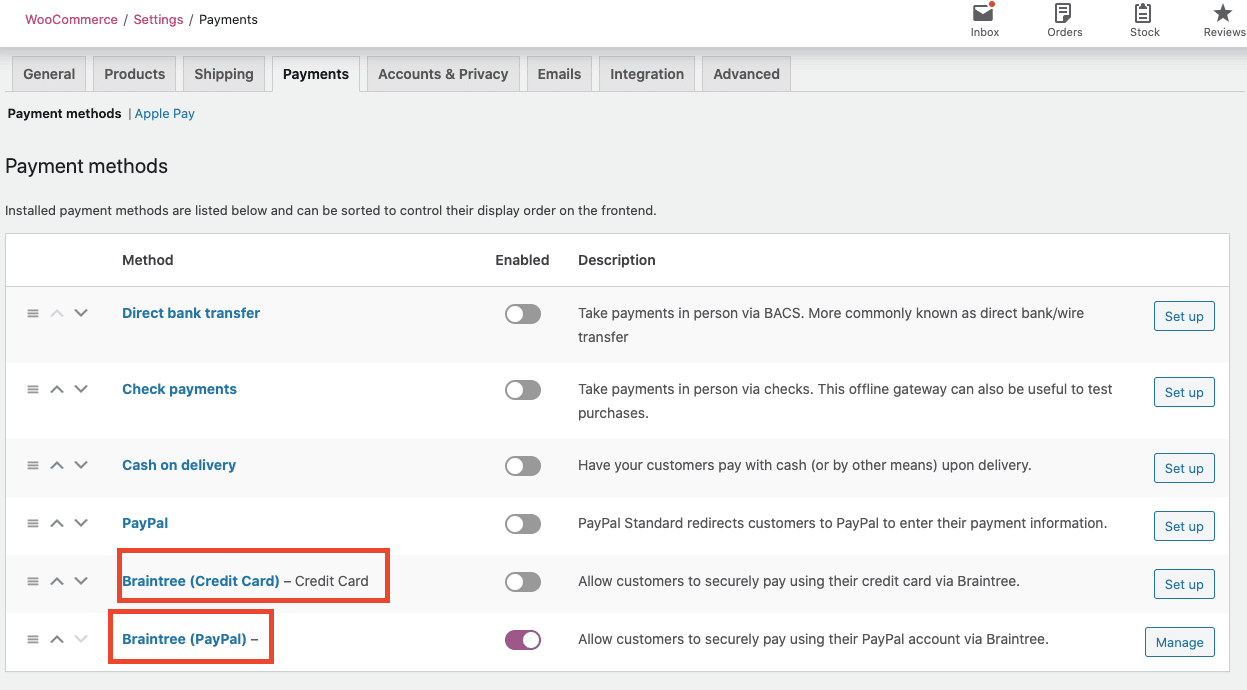
Task: Move Check payments up
Action: coord(57,389)
